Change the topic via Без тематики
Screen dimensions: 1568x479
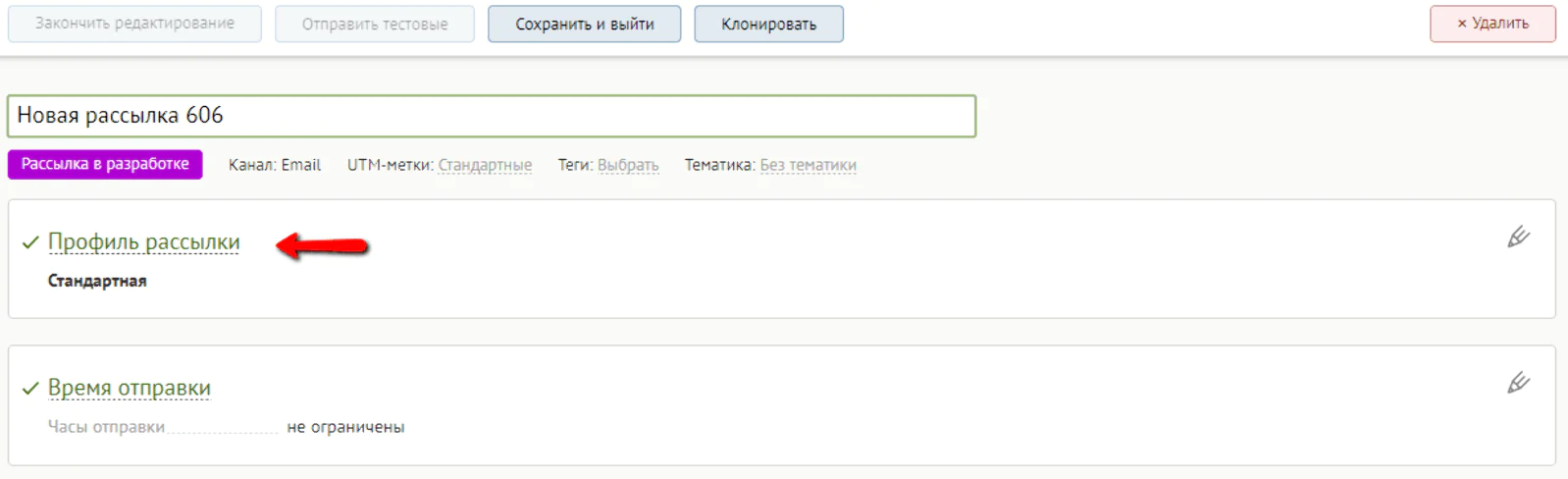[808, 165]
